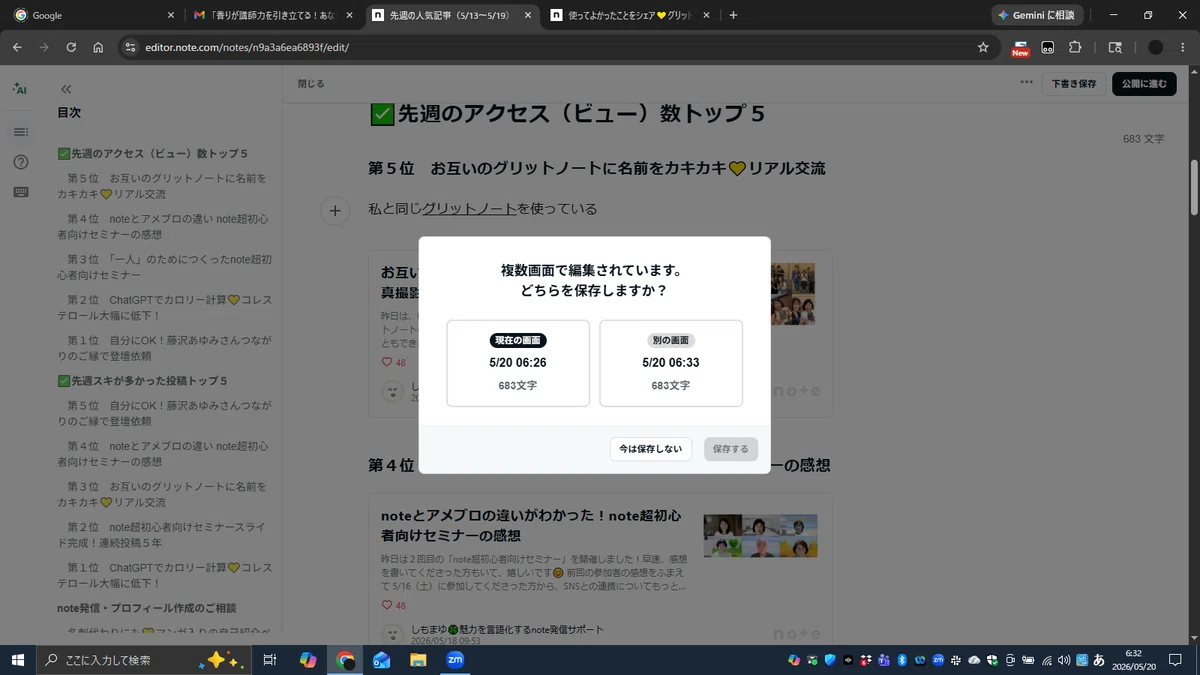The height and width of the screenshot is (675, 1200).
Task: Open Zoom from the taskbar
Action: pyautogui.click(x=455, y=660)
